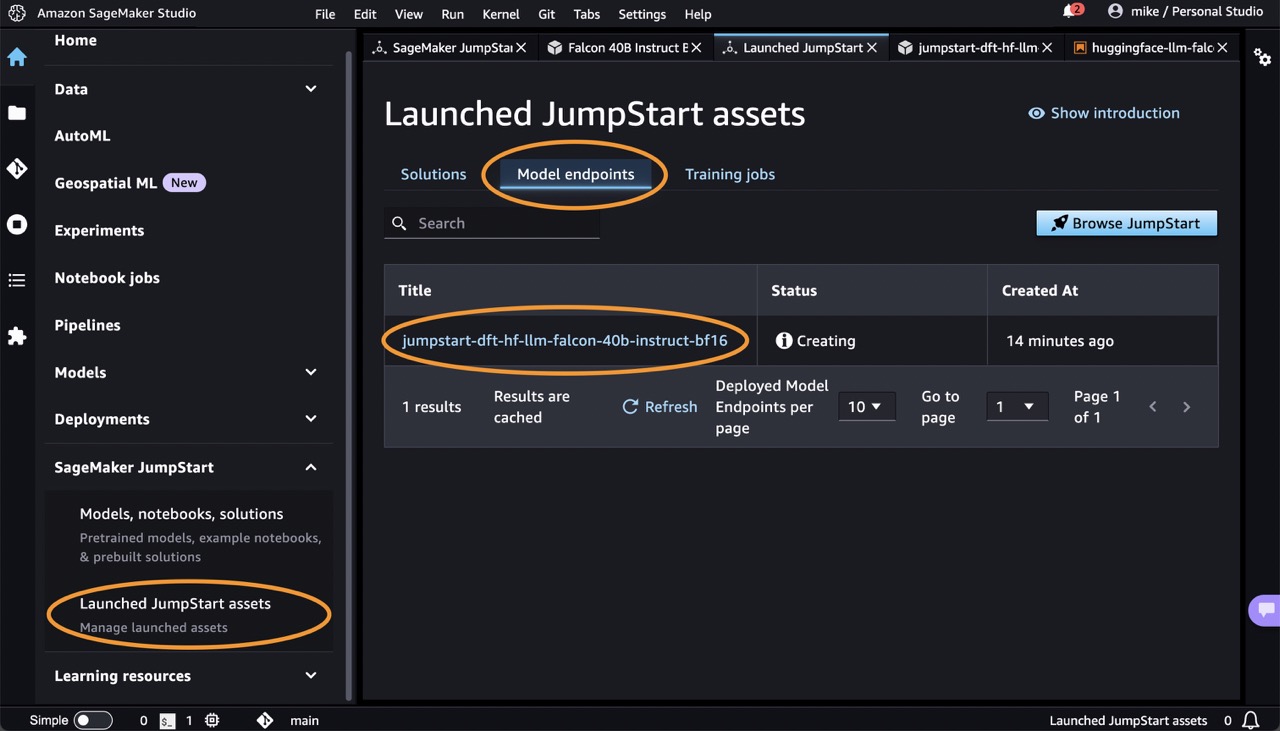1280x731 pixels.
Task: Click the Browse JumpStart button
Action: [1127, 223]
